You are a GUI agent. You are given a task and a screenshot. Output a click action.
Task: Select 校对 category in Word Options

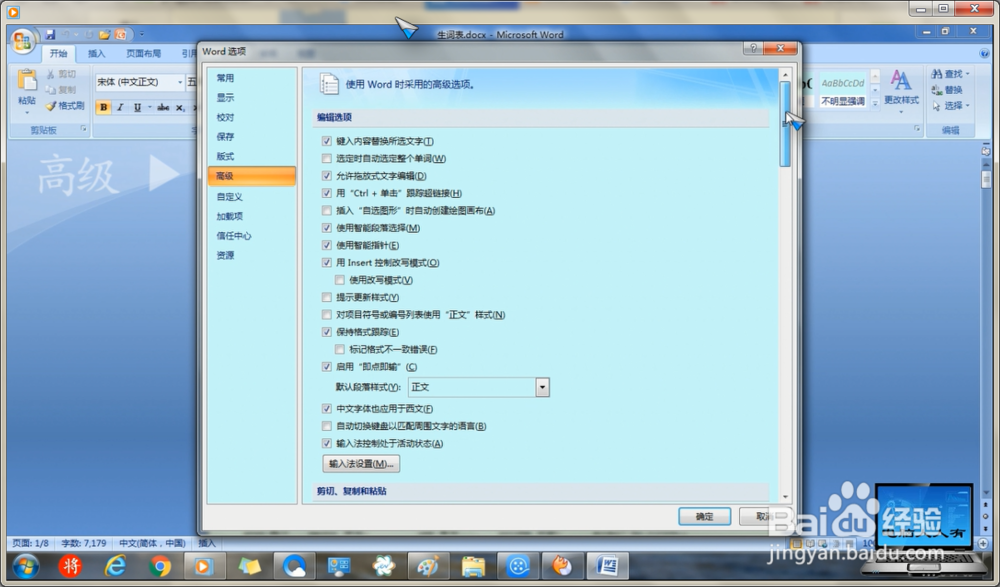pyautogui.click(x=251, y=117)
